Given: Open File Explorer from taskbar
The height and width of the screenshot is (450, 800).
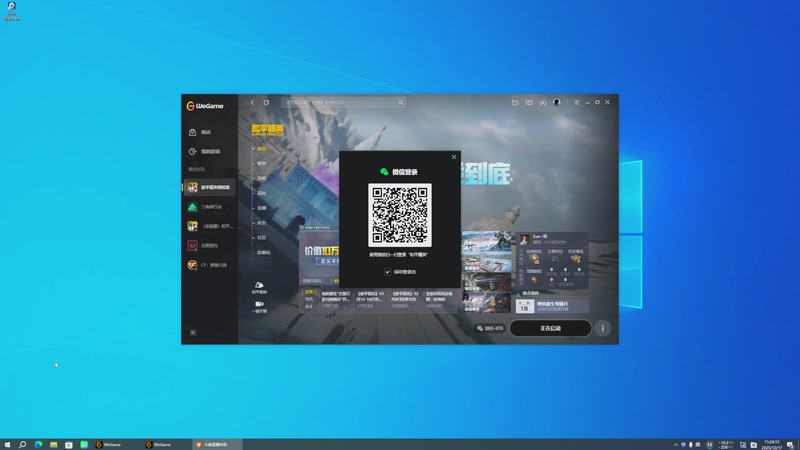Looking at the screenshot, I should pos(54,444).
